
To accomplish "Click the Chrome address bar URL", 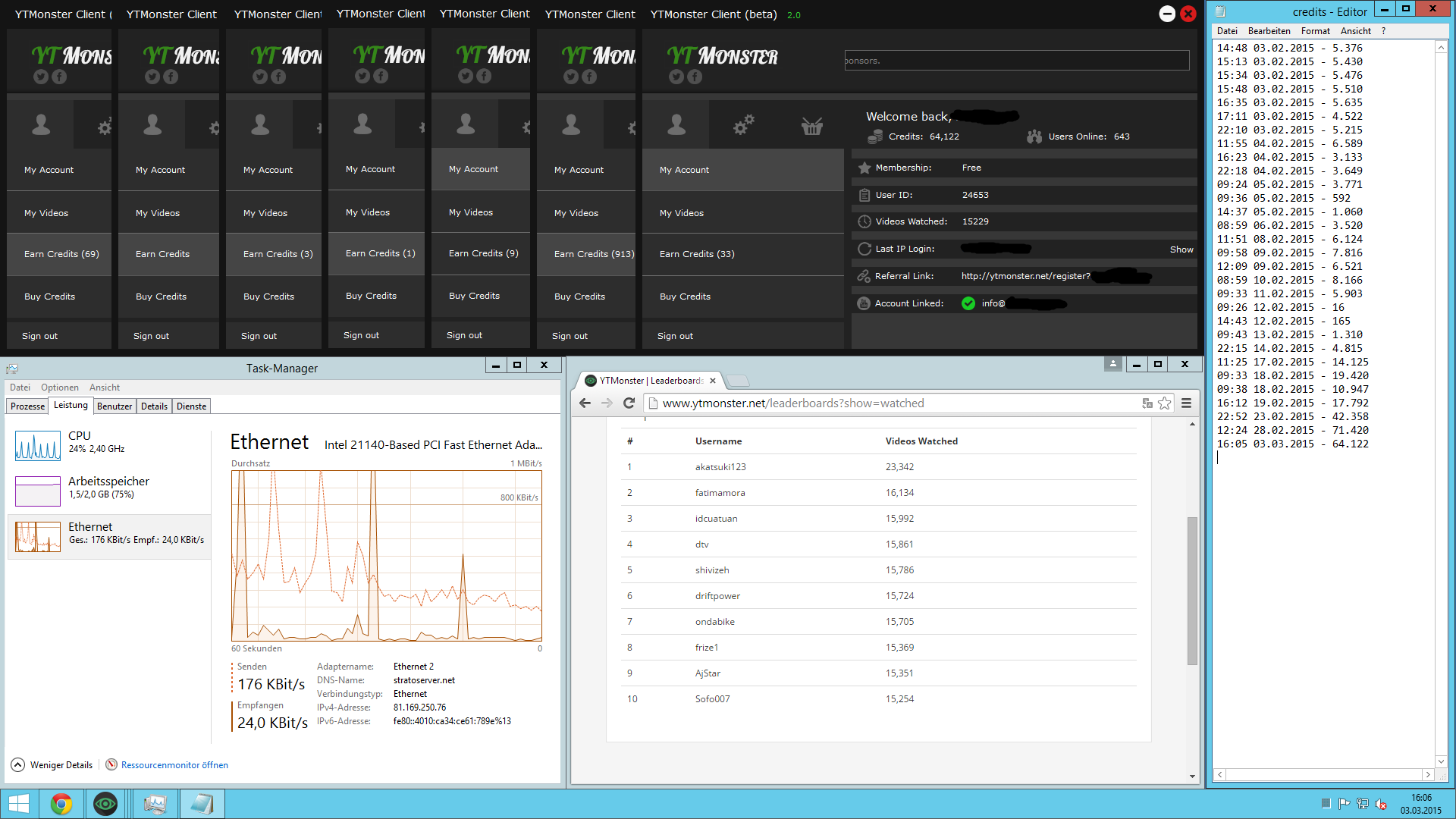I will pyautogui.click(x=792, y=403).
